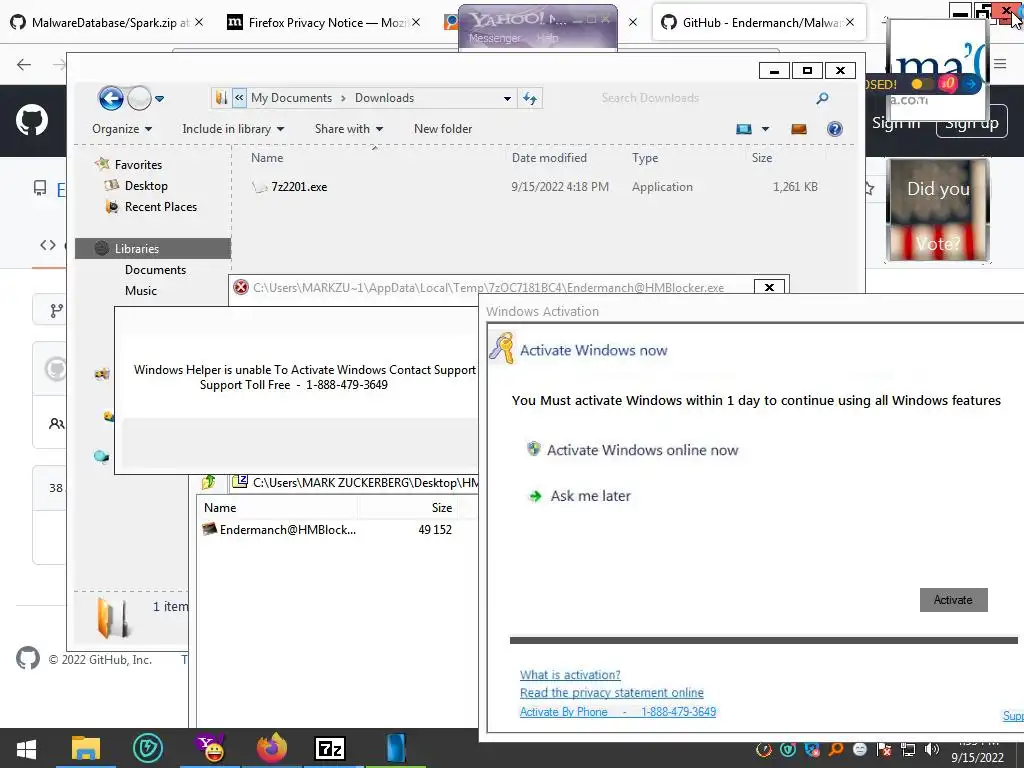Choose the Ask me later option
Screen dimensions: 1024x768
pos(590,496)
